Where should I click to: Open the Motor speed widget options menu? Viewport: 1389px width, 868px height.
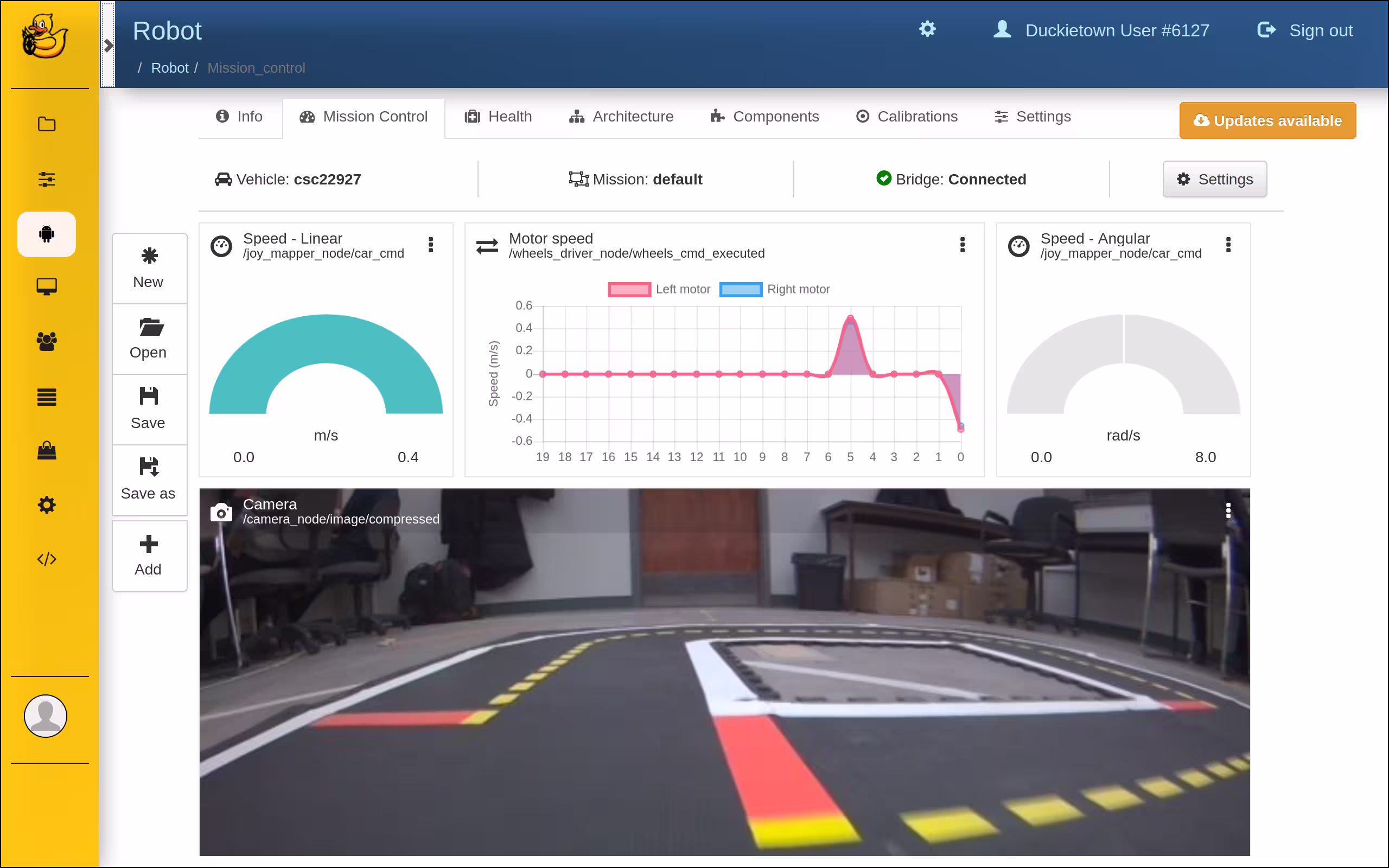pyautogui.click(x=963, y=245)
